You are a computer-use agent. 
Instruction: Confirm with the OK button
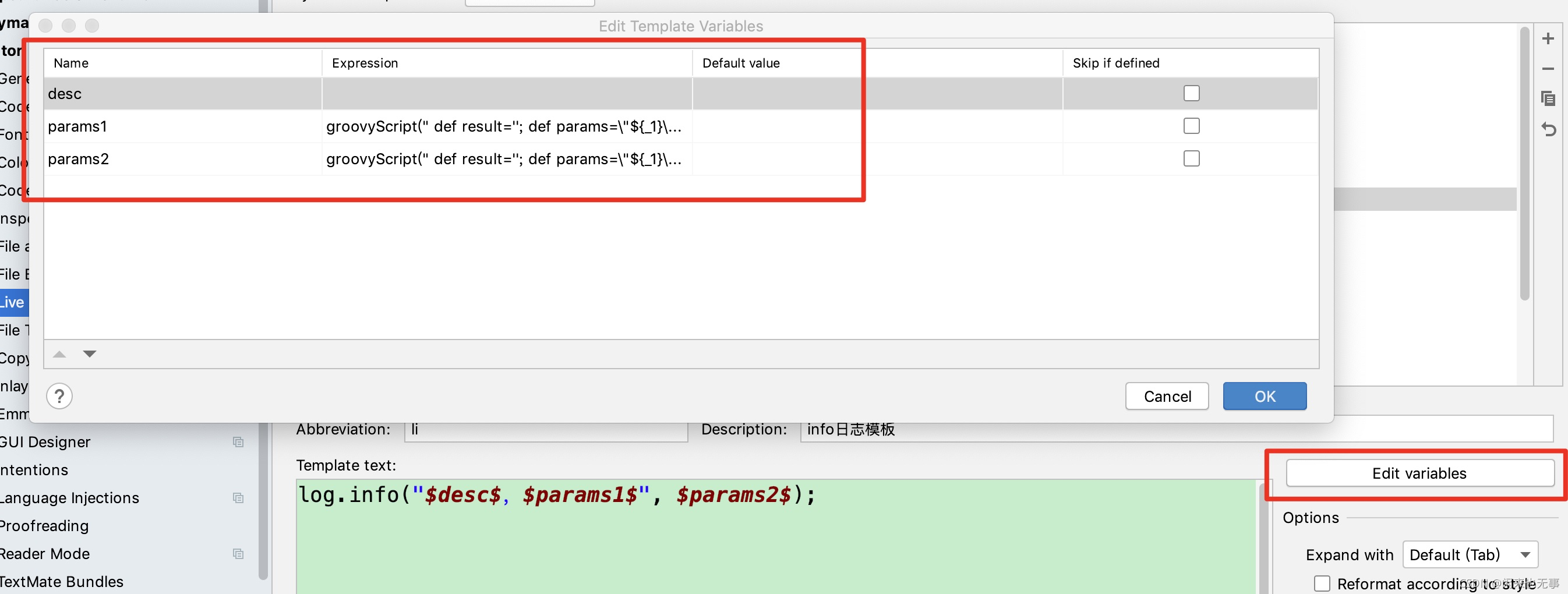1265,396
